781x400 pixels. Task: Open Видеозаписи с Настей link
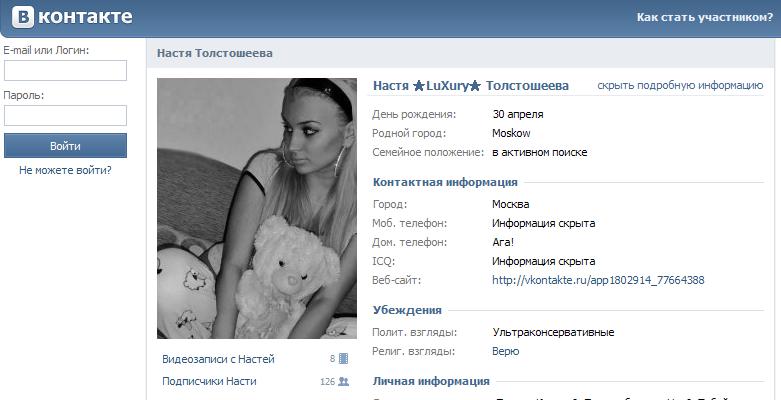click(218, 359)
